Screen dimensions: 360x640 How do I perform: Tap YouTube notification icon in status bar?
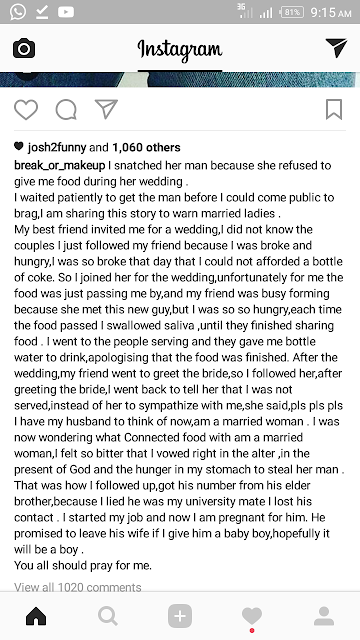click(66, 12)
